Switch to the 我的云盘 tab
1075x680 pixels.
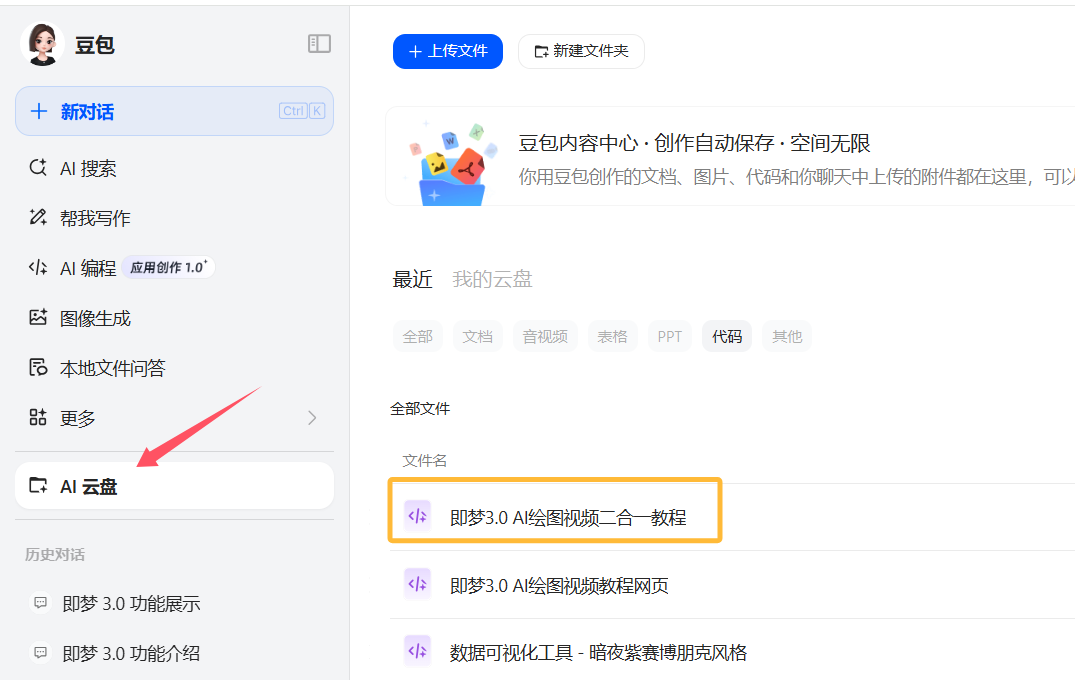(x=492, y=280)
